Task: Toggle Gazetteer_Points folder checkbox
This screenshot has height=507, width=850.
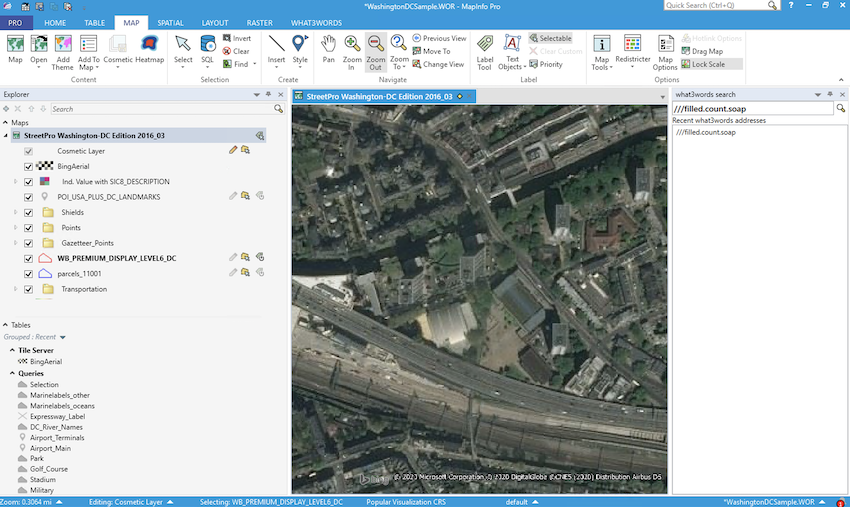Action: (x=28, y=243)
